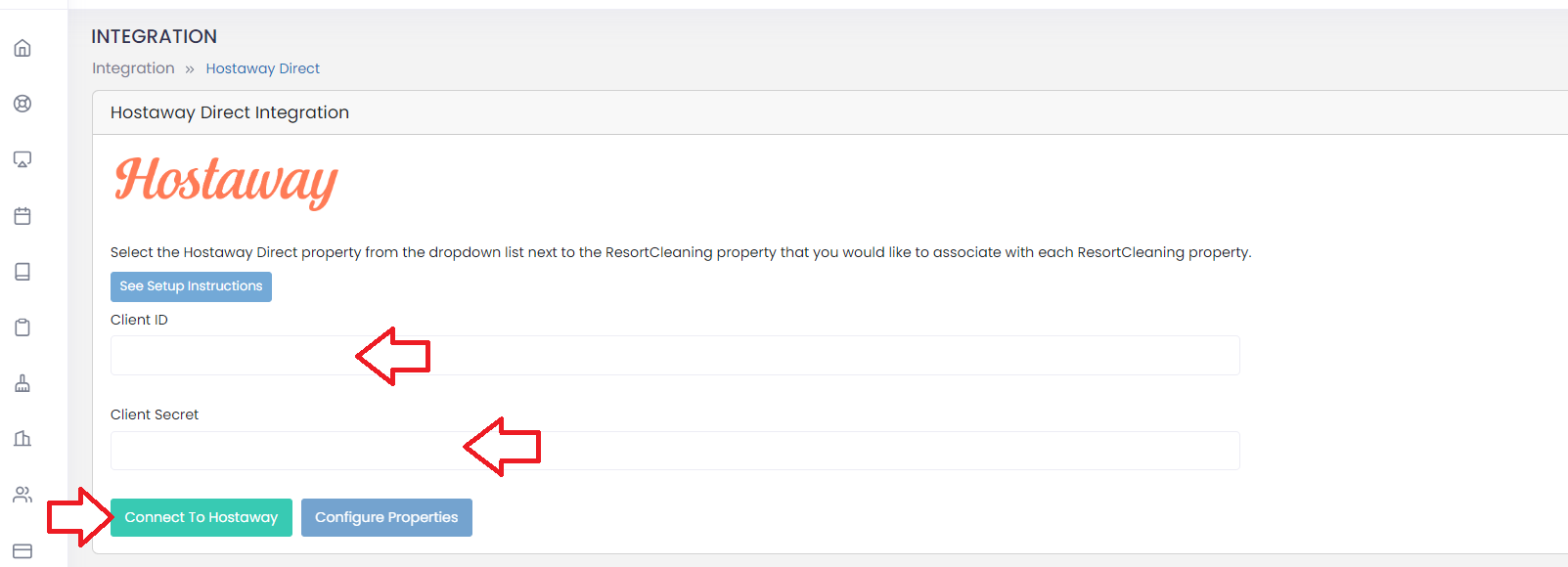Image resolution: width=1568 pixels, height=567 pixels.
Task: Select the team members icon
Action: 22,494
